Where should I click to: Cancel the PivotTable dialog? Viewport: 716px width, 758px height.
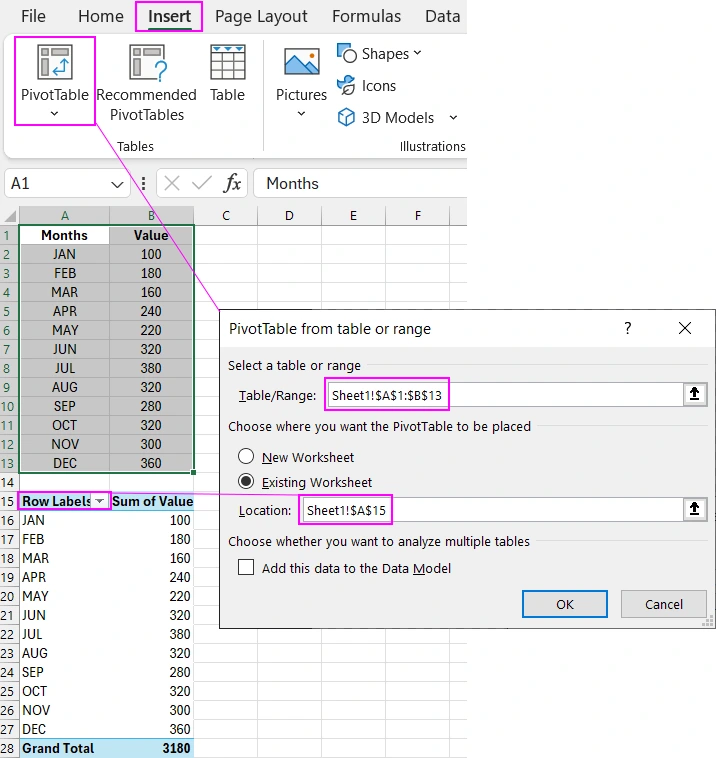click(663, 604)
